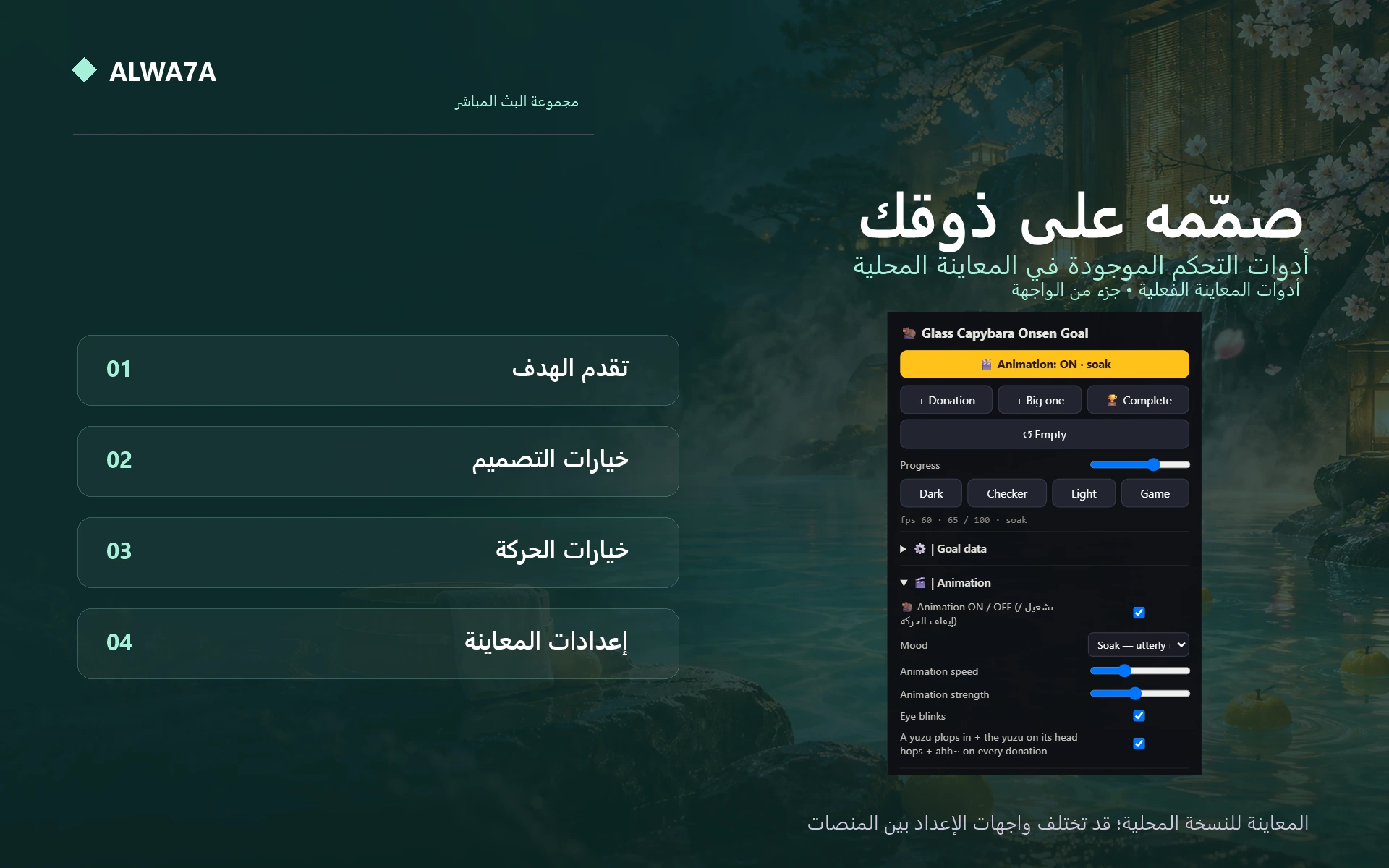
Task: Click the + Donation button
Action: (946, 400)
